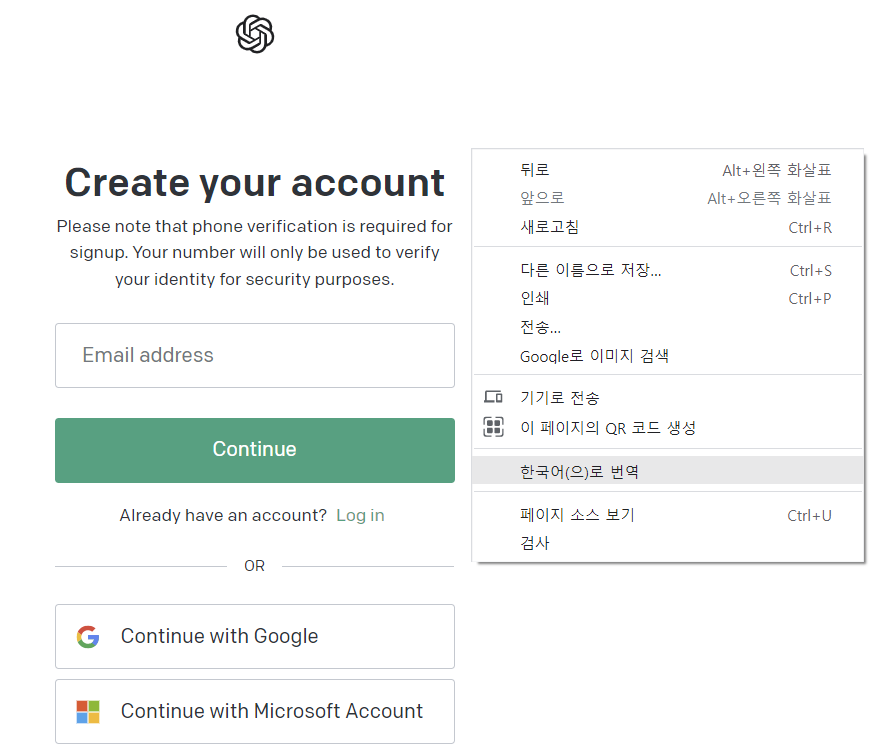Click the Google G icon
Screen dimensions: 881x754
88,636
